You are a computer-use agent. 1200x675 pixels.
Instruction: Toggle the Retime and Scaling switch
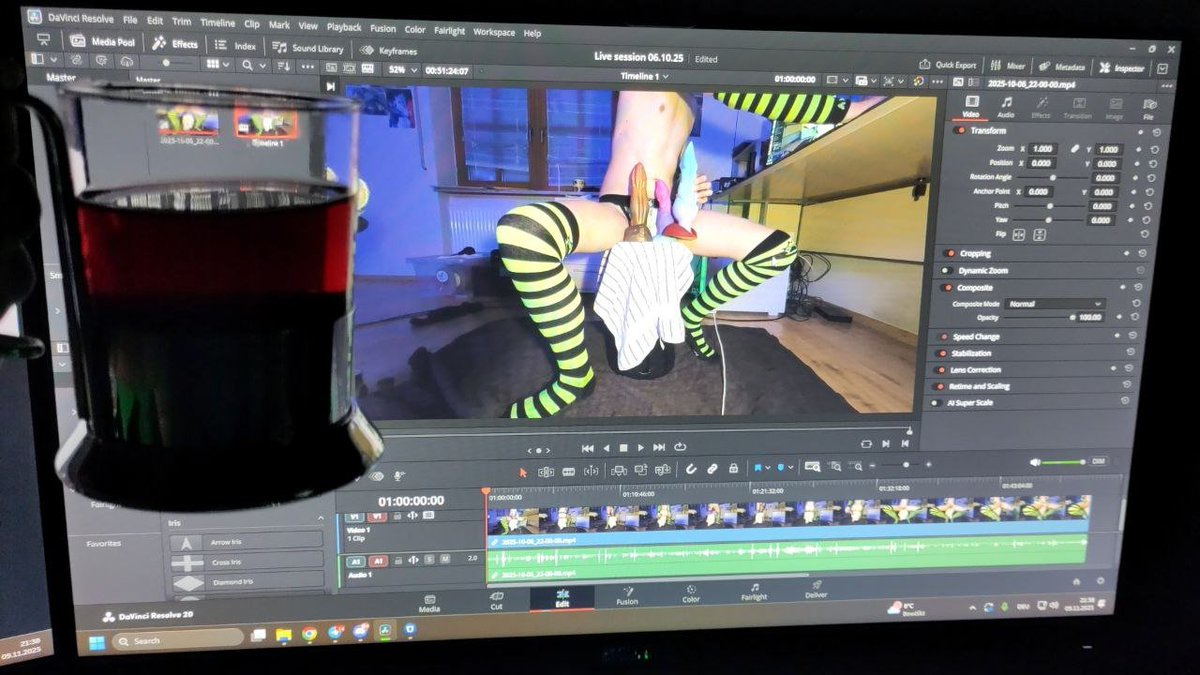pyautogui.click(x=937, y=385)
